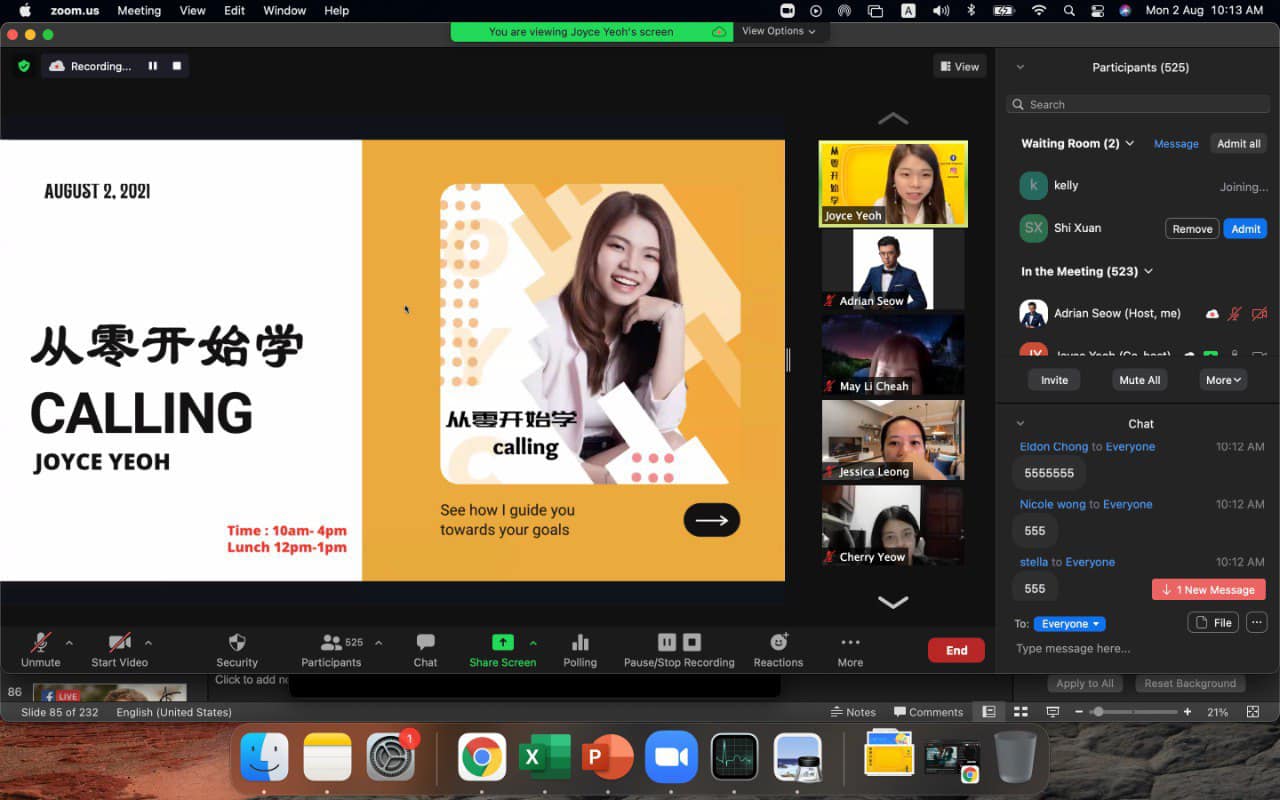Viewport: 1280px width, 800px height.
Task: Click the 1 New Message notification
Action: 1208,589
